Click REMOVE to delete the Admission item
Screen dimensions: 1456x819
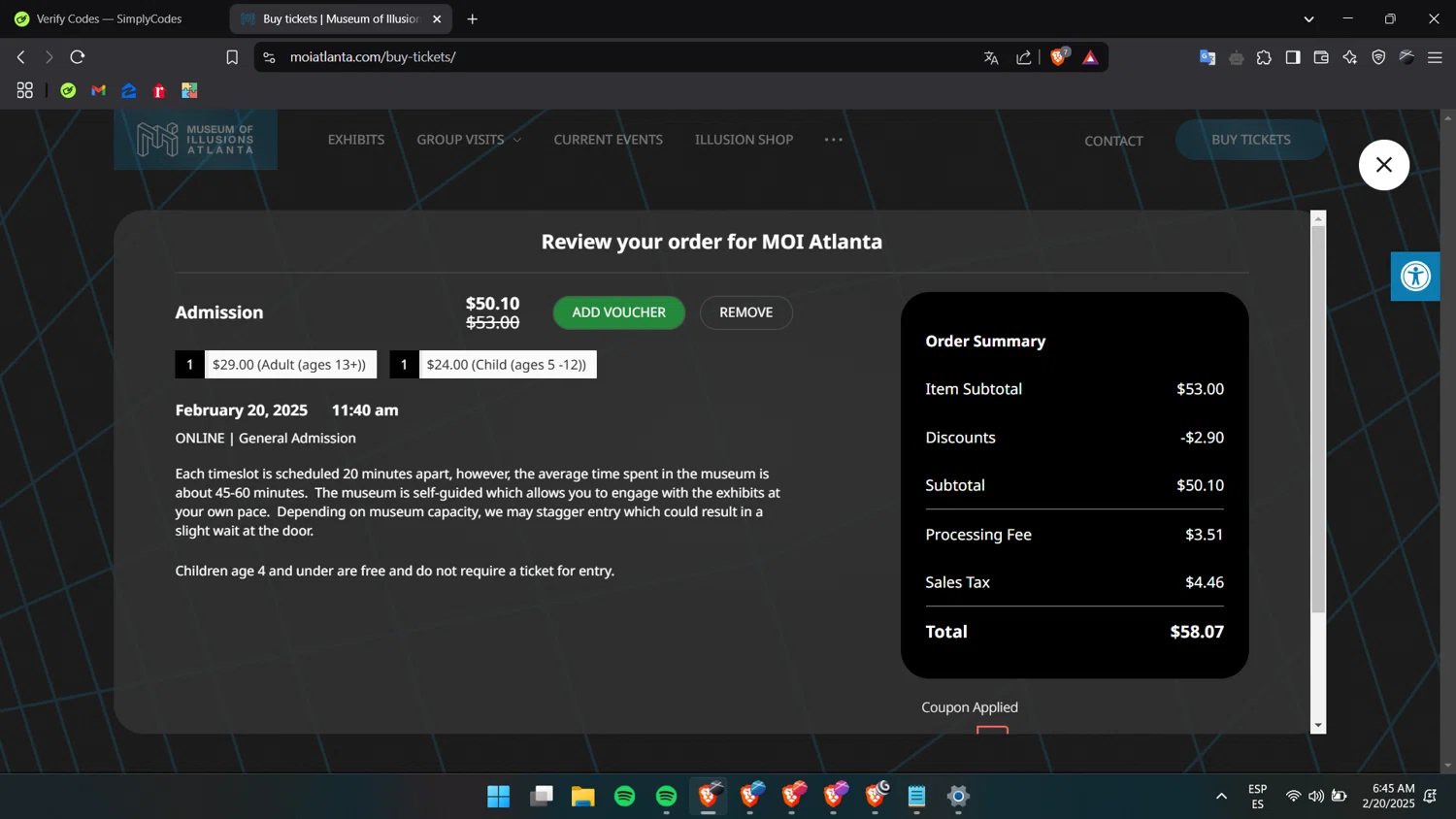(x=745, y=312)
